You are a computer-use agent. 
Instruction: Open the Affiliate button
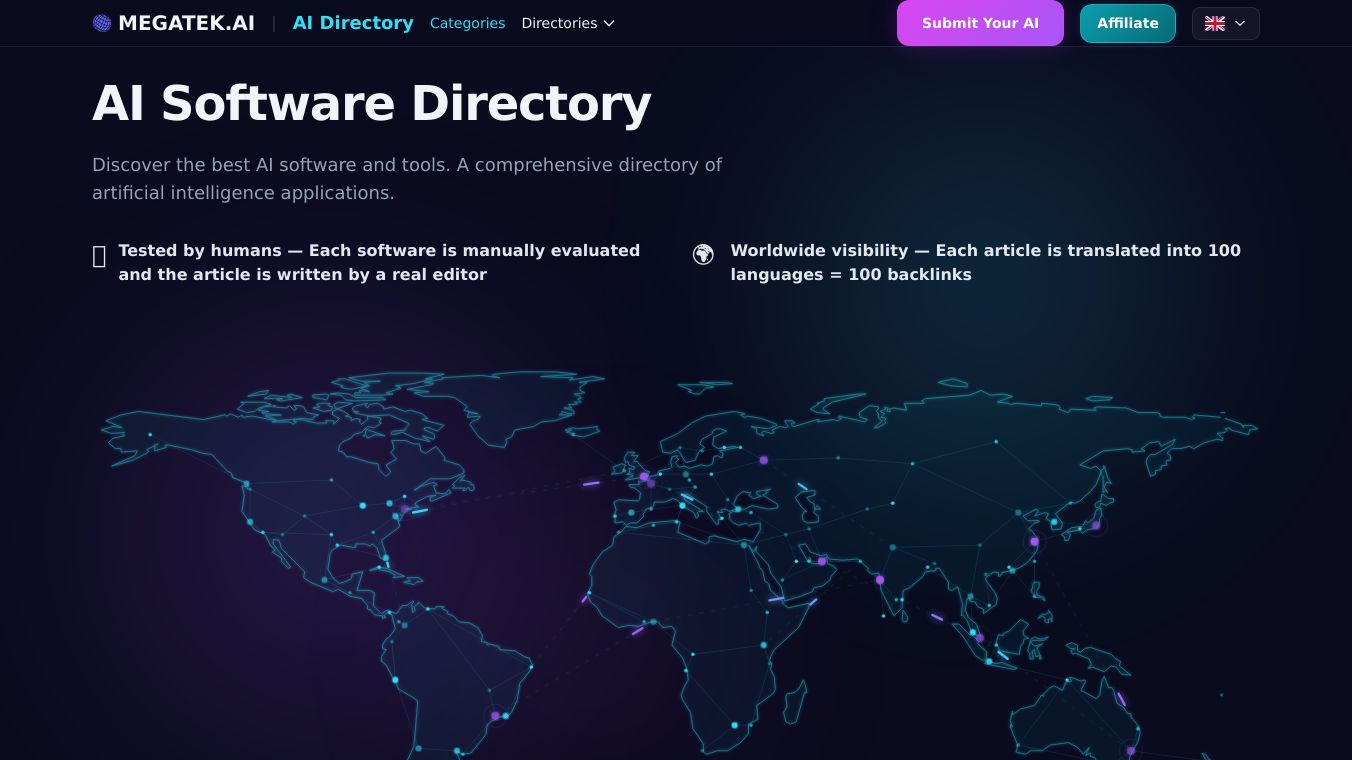pos(1128,23)
